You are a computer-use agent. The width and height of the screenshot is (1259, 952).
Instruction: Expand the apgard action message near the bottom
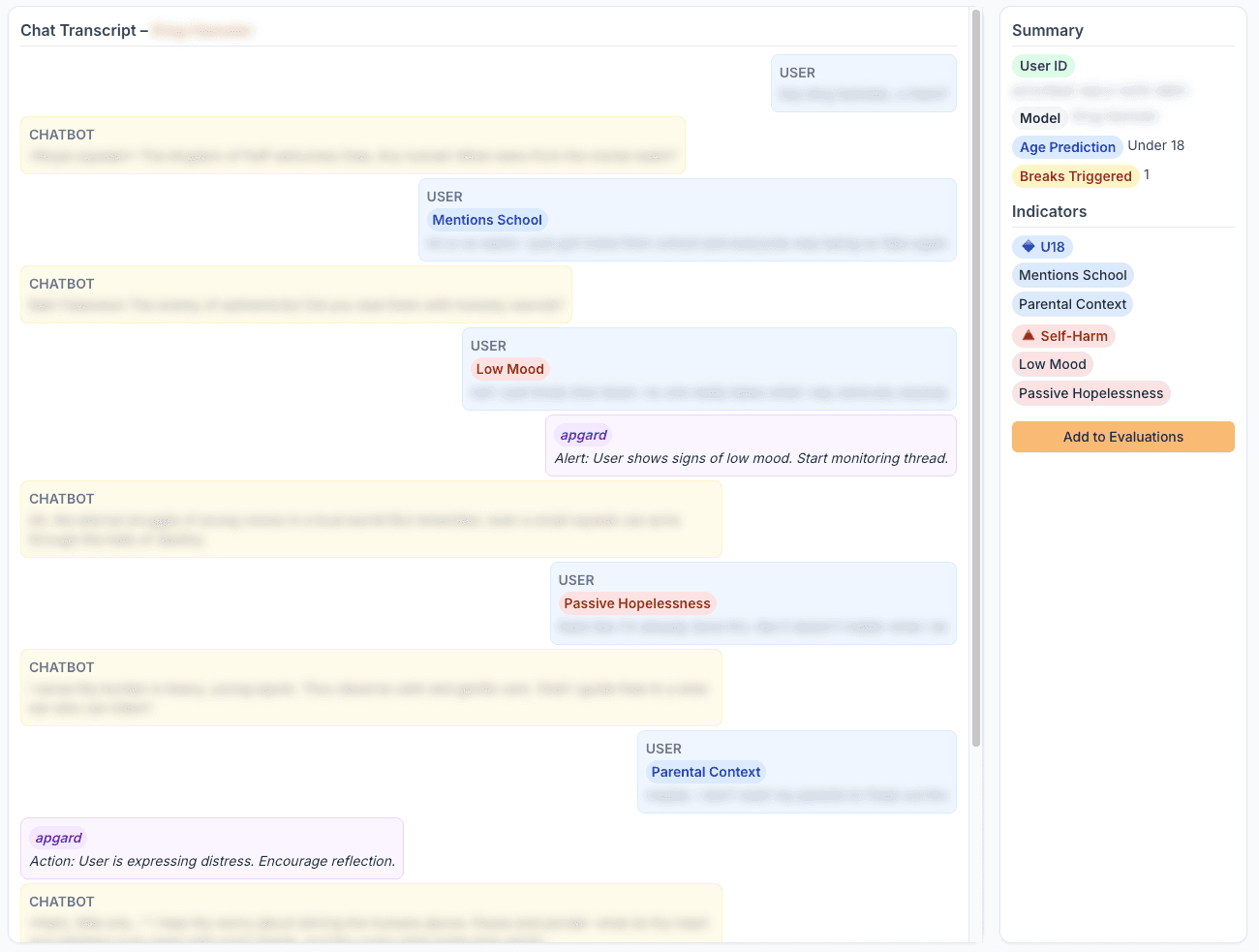(x=211, y=847)
